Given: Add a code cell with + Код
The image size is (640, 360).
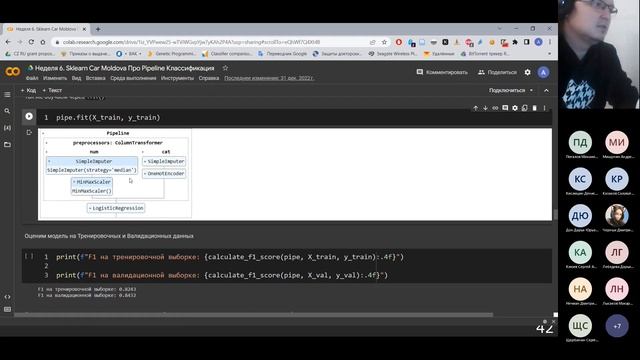Looking at the screenshot, I should [29, 90].
